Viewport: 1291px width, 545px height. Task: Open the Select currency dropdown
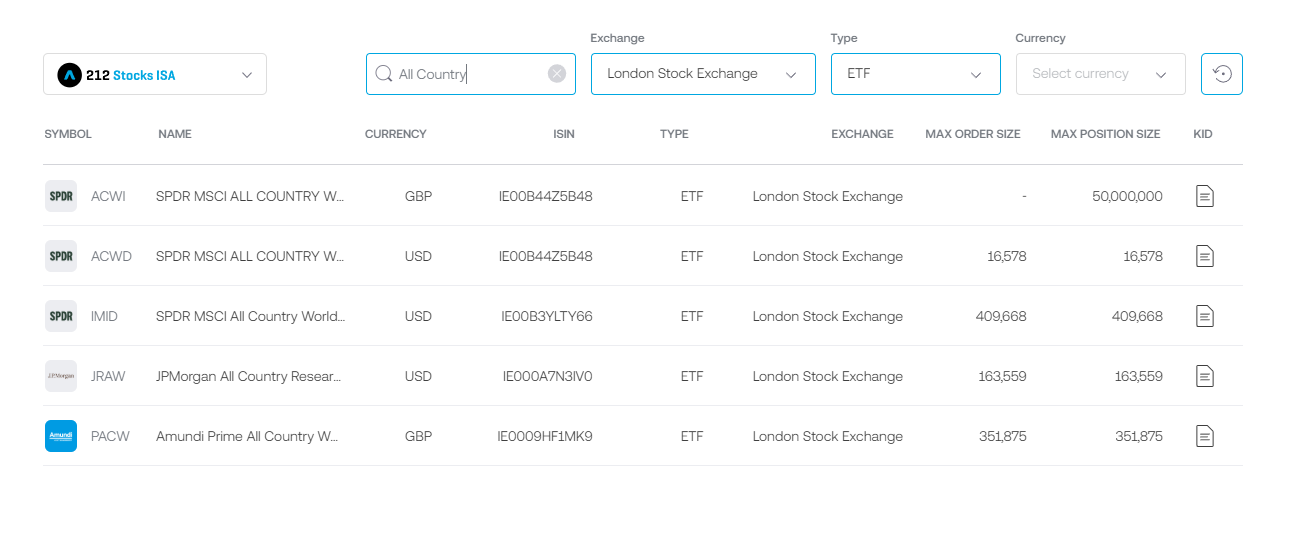(x=1100, y=74)
